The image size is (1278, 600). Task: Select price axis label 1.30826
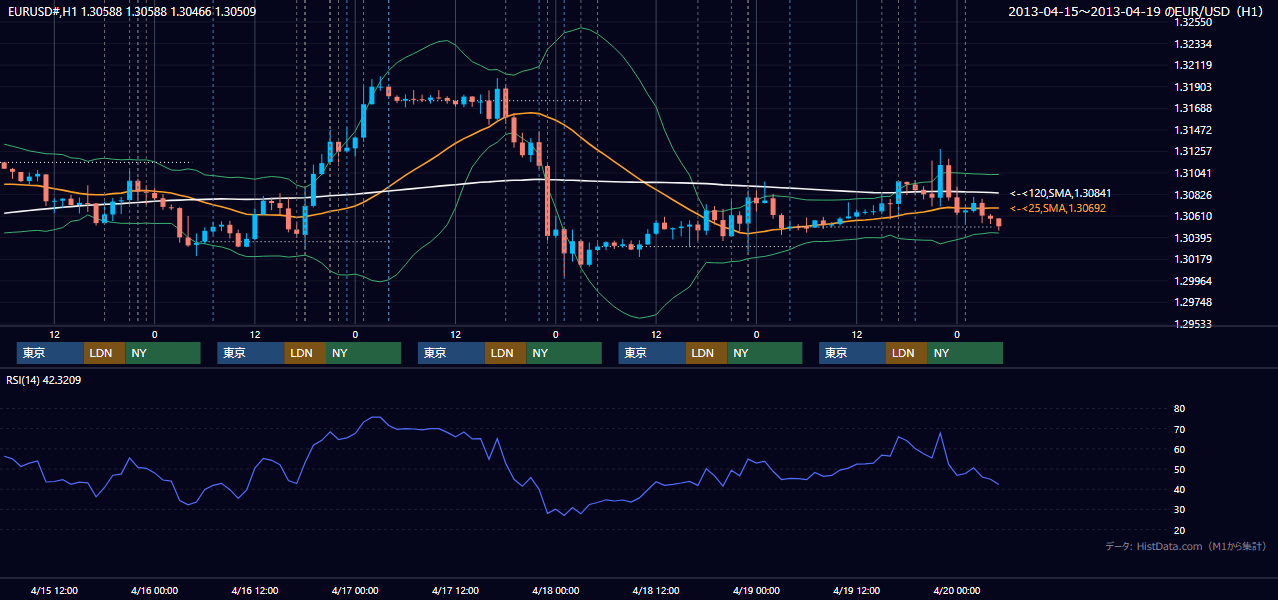pos(1193,195)
